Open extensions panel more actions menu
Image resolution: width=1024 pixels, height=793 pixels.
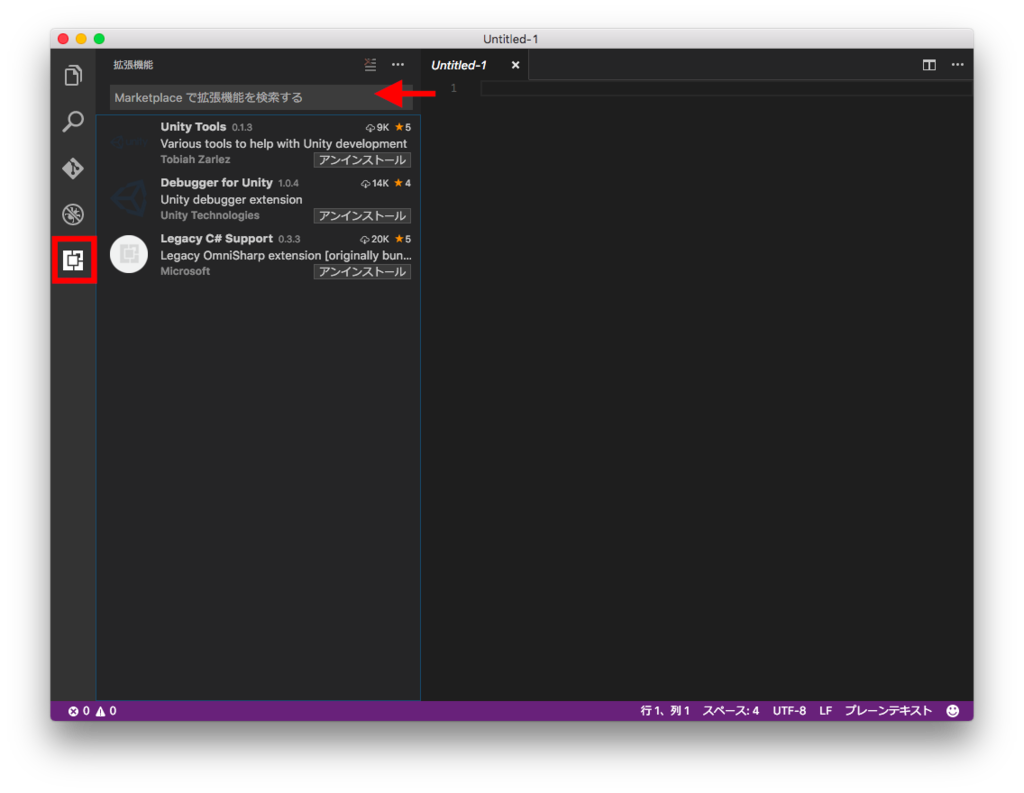click(398, 65)
